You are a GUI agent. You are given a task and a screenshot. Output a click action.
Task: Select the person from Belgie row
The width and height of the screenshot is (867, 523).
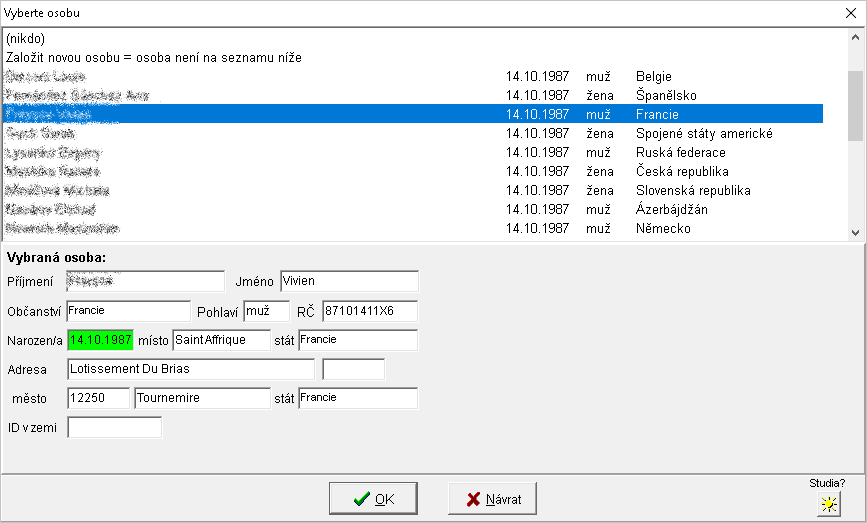coord(400,77)
